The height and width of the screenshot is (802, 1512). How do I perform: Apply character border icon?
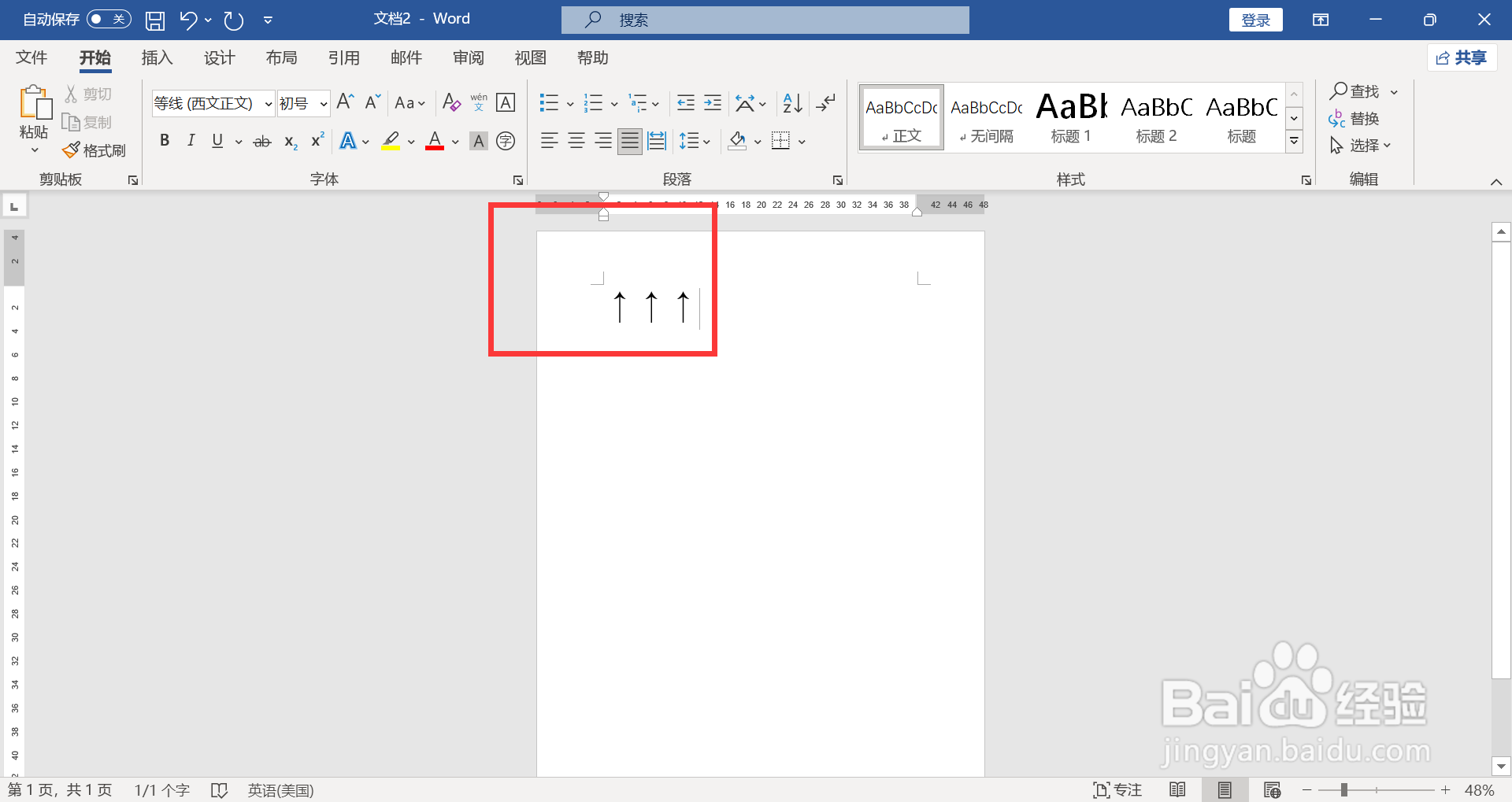coord(506,102)
